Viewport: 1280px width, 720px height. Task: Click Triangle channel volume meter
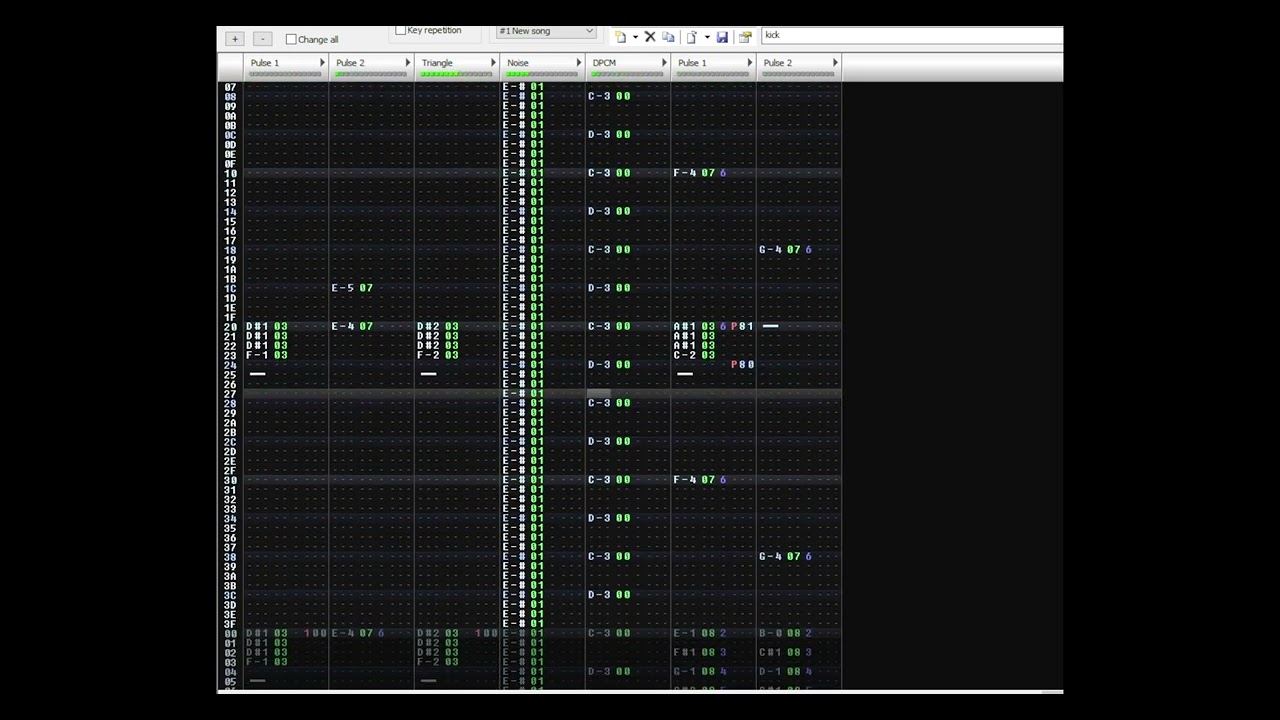(x=456, y=74)
